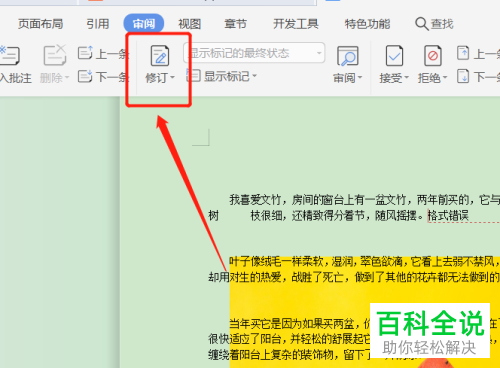Open the 视图 view tab
The height and width of the screenshot is (368, 500).
click(189, 24)
